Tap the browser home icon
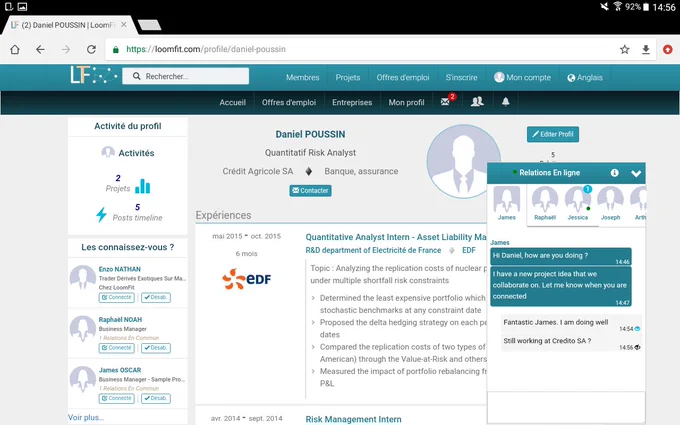The width and height of the screenshot is (680, 425). [15, 49]
